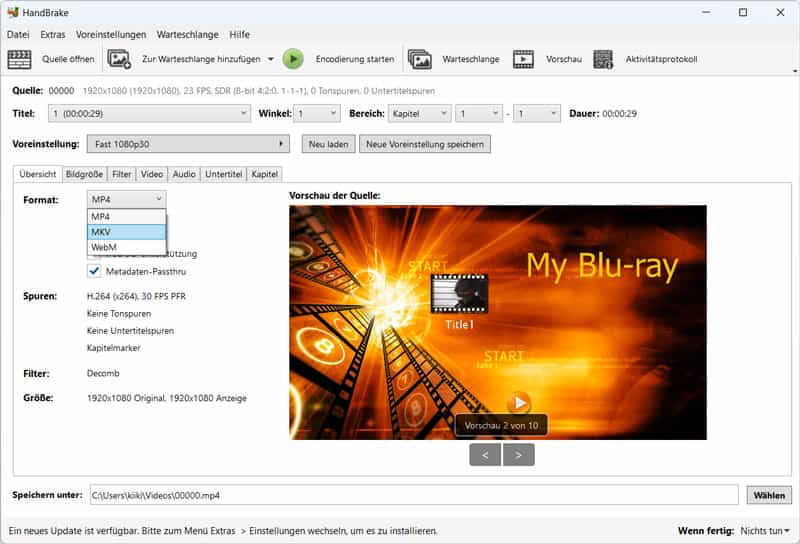Image resolution: width=800 pixels, height=544 pixels.
Task: Show previous preview with the left arrow button
Action: (x=485, y=454)
